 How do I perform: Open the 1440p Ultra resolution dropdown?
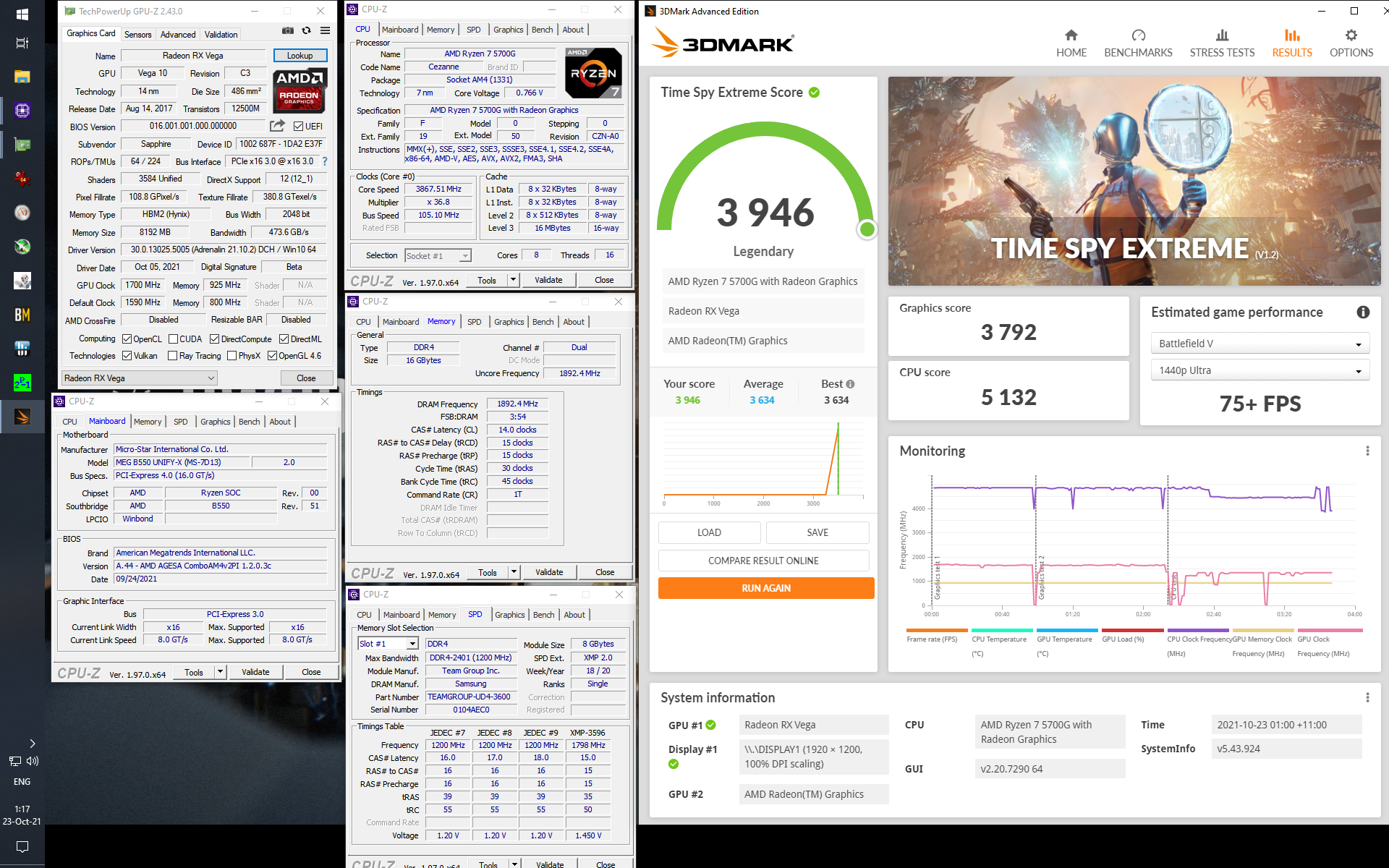coord(1260,370)
